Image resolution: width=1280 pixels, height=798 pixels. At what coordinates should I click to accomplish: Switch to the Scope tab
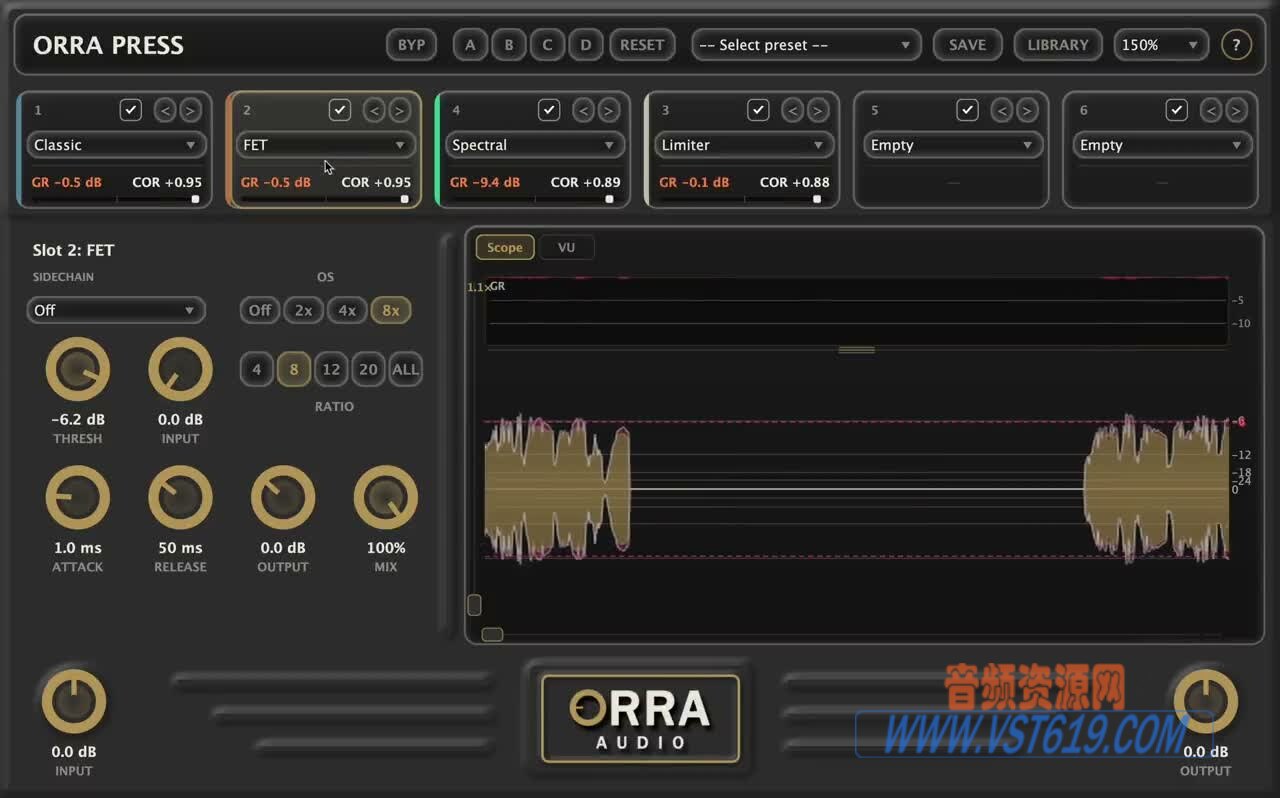click(505, 247)
